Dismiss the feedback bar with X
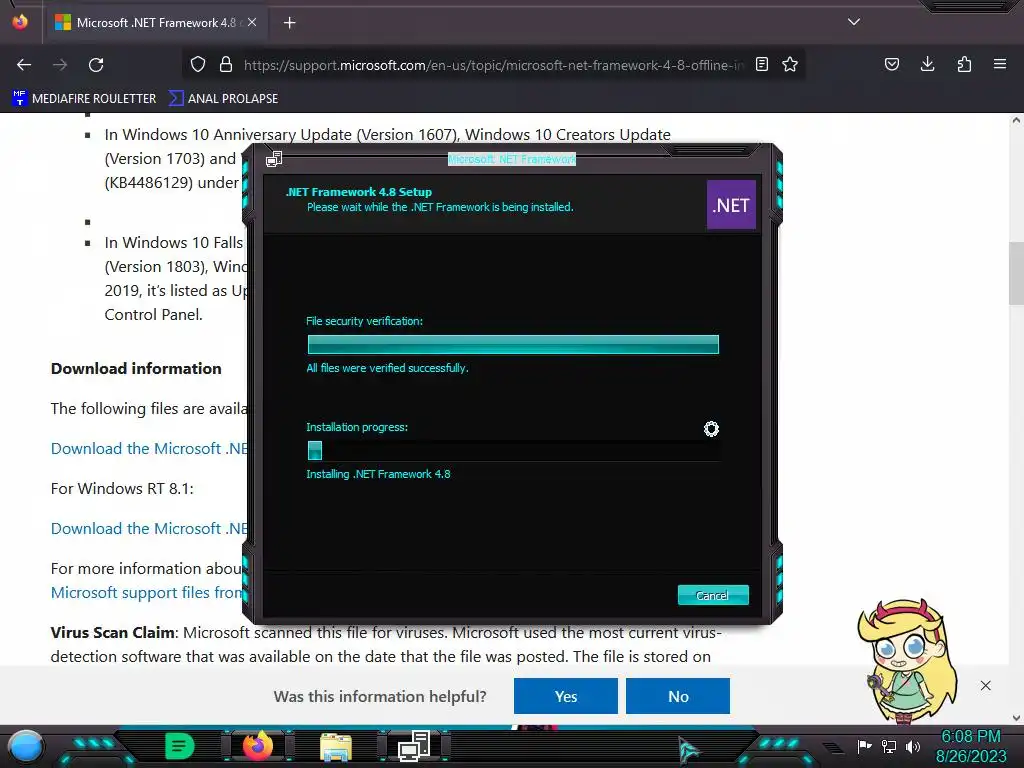1024x768 pixels. (985, 685)
